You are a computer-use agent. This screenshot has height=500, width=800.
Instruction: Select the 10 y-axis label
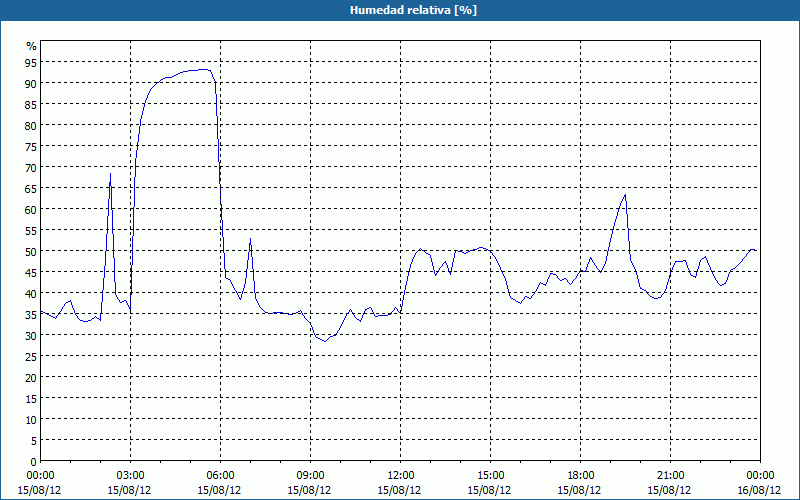(31, 420)
